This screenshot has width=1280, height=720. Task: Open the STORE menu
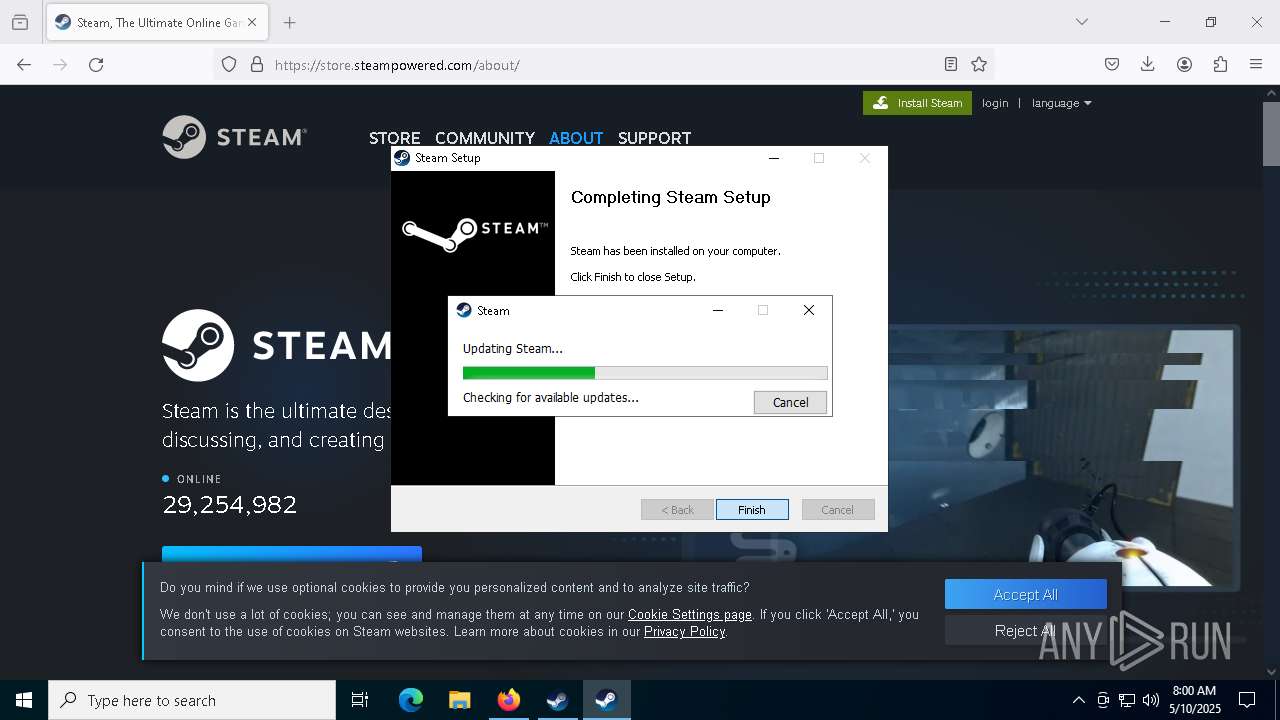pos(394,138)
